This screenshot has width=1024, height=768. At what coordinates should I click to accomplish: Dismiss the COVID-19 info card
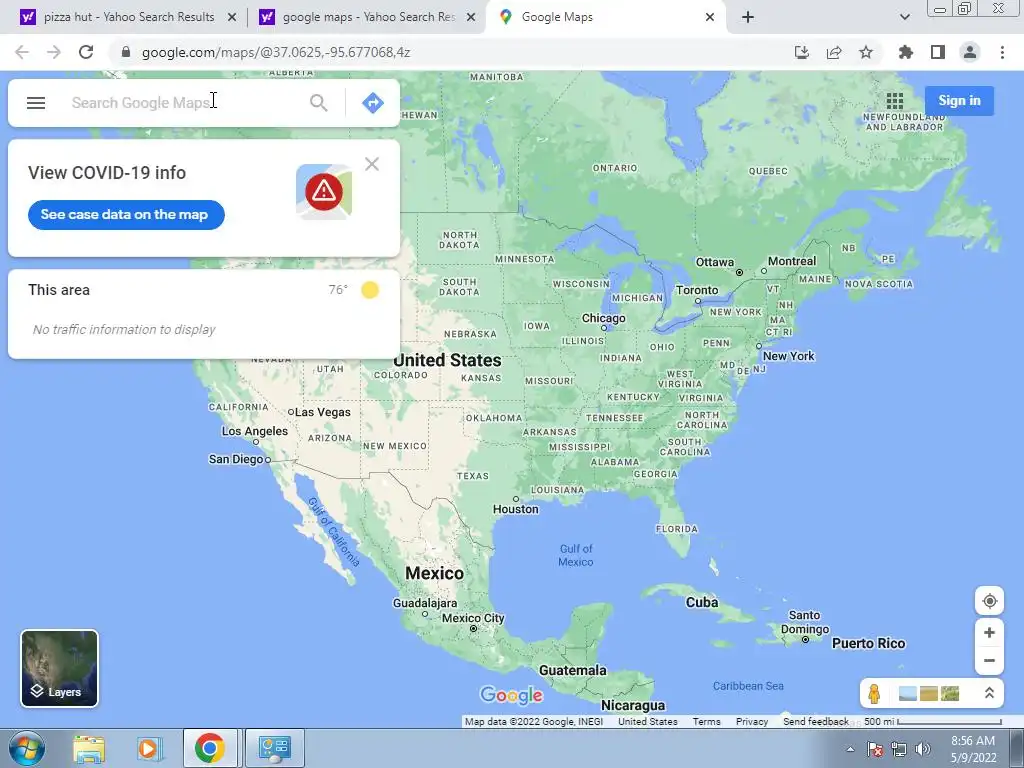coord(372,164)
